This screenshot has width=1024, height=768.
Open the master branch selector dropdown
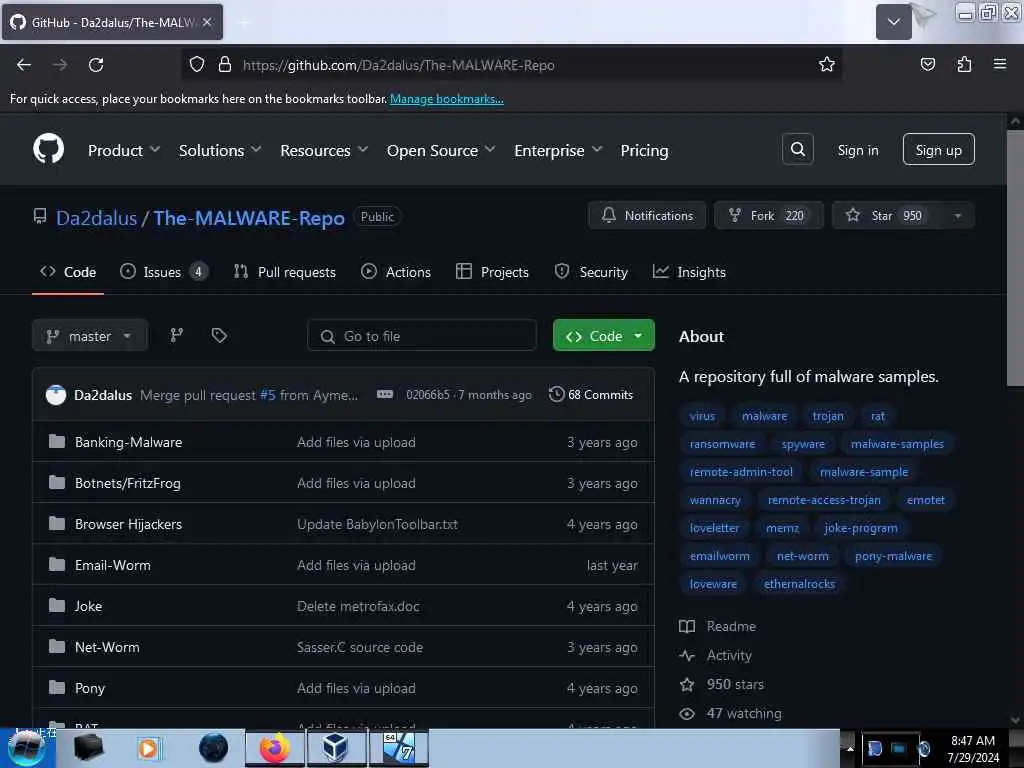click(x=89, y=336)
